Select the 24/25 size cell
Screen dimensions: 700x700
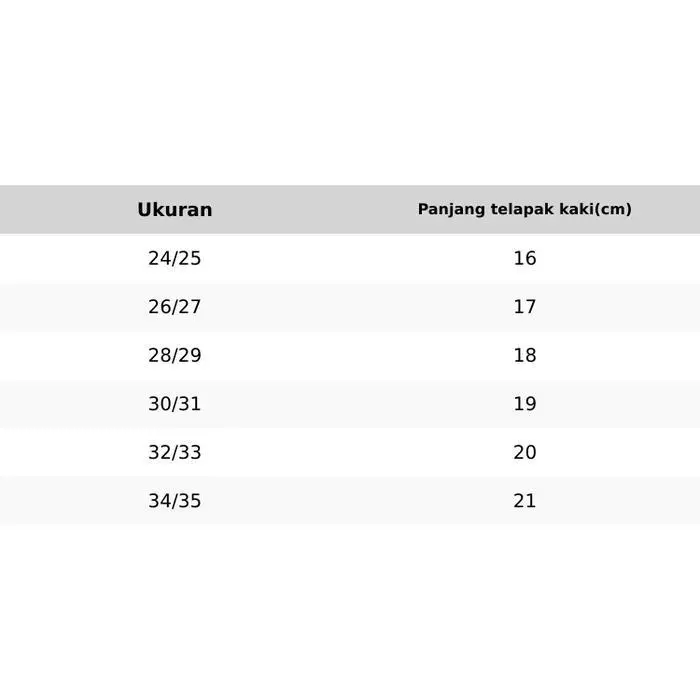click(x=175, y=258)
